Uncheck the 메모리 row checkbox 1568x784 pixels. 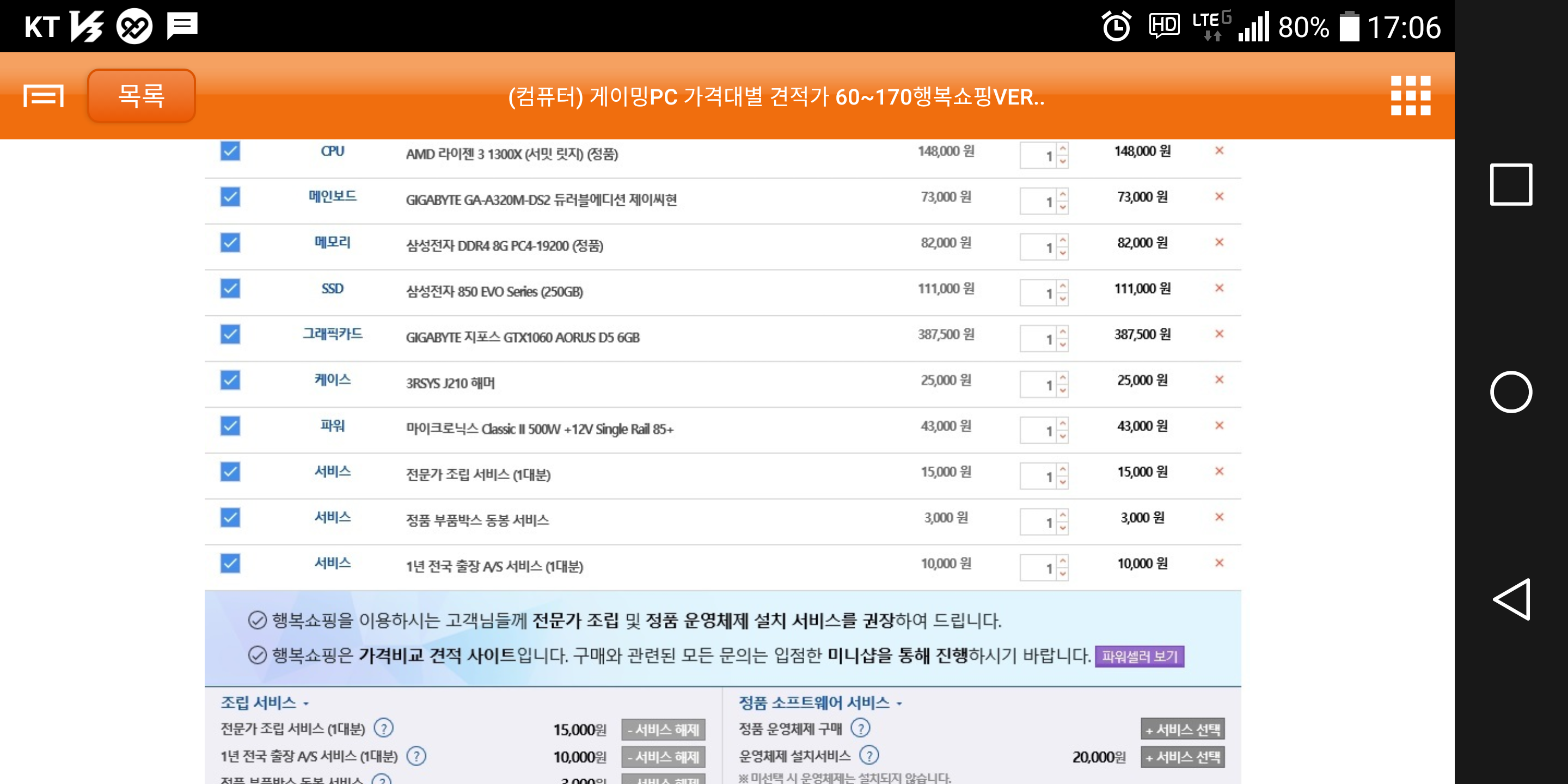[x=230, y=242]
